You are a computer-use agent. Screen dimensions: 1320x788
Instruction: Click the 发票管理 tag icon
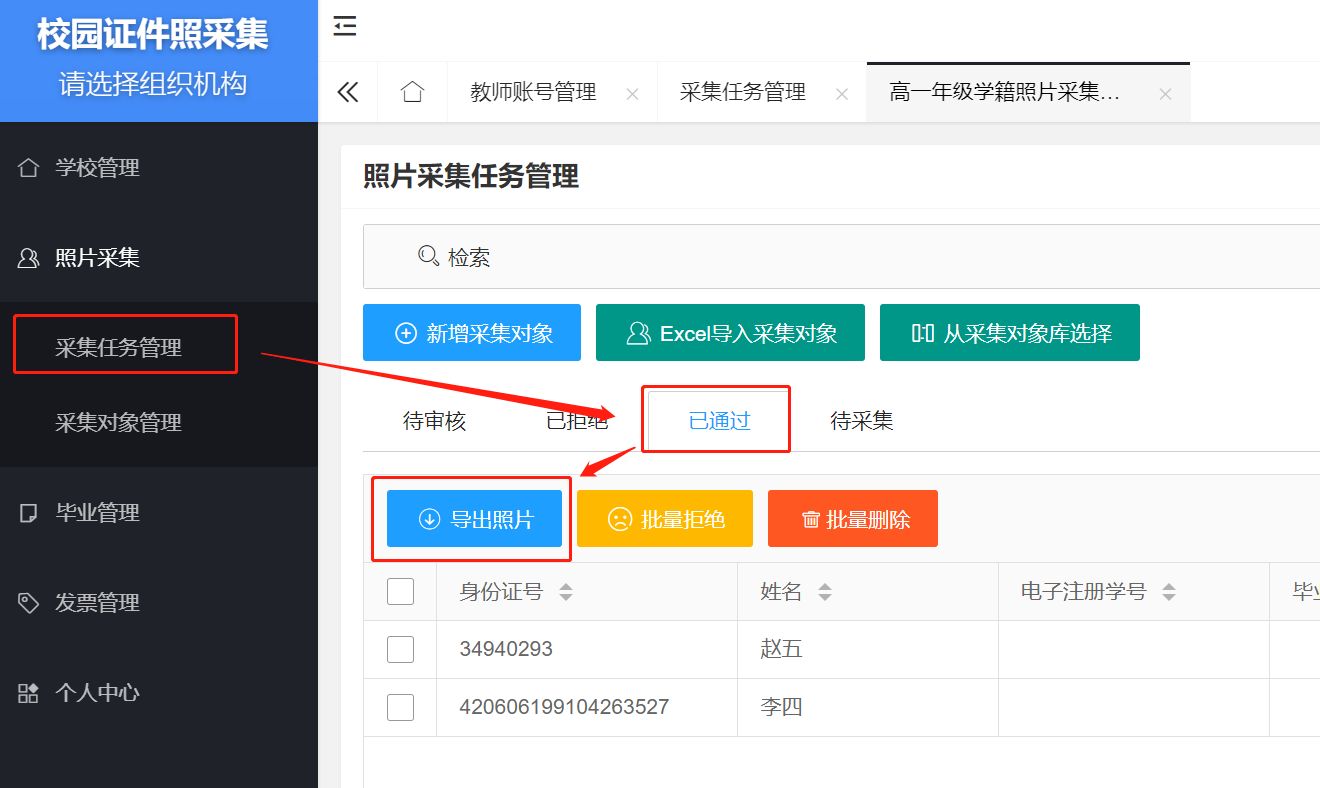pos(26,602)
